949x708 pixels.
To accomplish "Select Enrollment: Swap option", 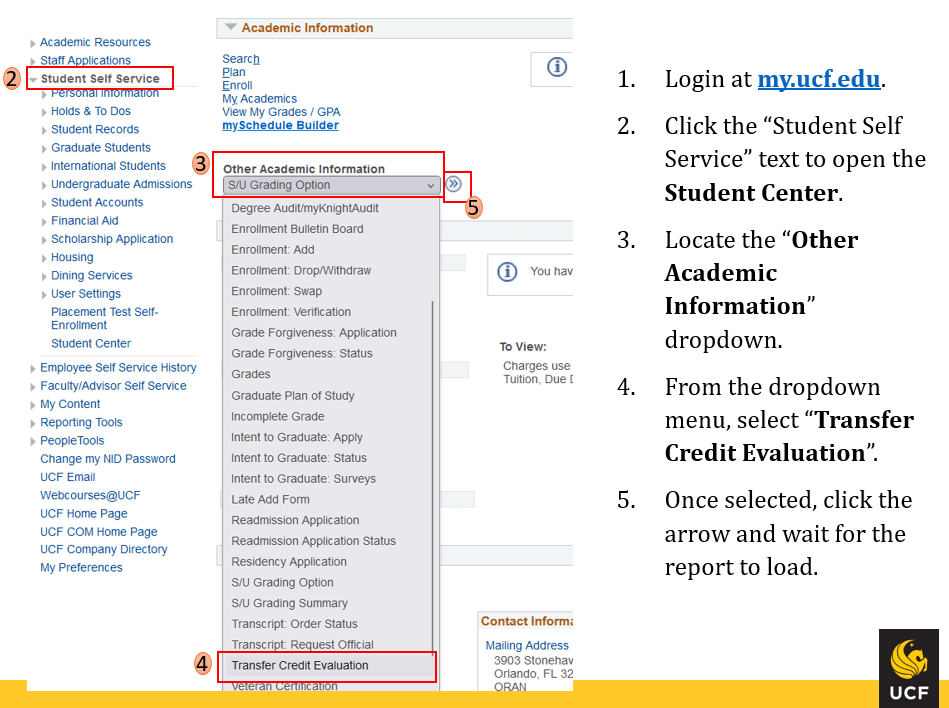I will (327, 291).
